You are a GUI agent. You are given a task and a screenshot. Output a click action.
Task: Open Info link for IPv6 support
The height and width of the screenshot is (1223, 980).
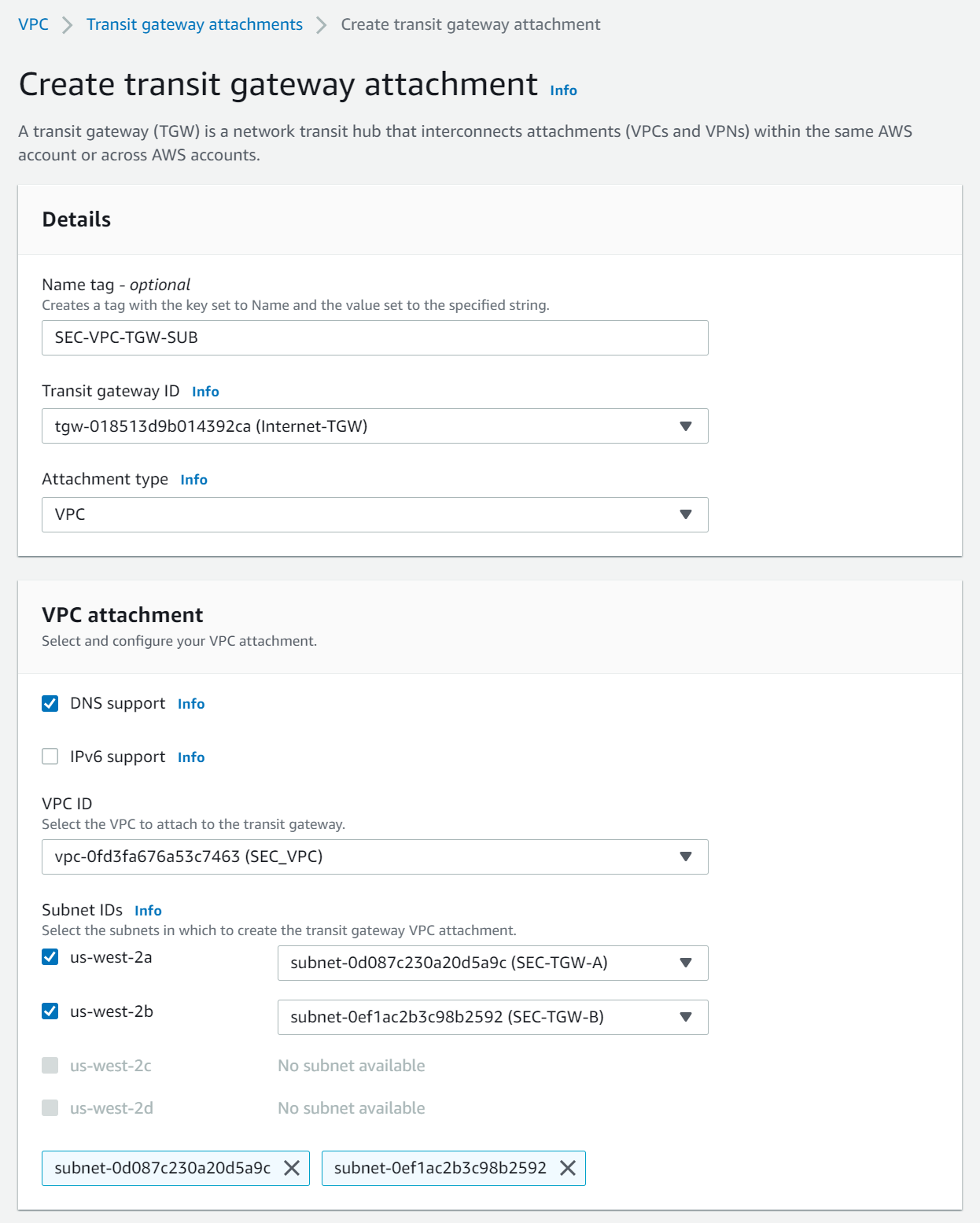[x=191, y=757]
